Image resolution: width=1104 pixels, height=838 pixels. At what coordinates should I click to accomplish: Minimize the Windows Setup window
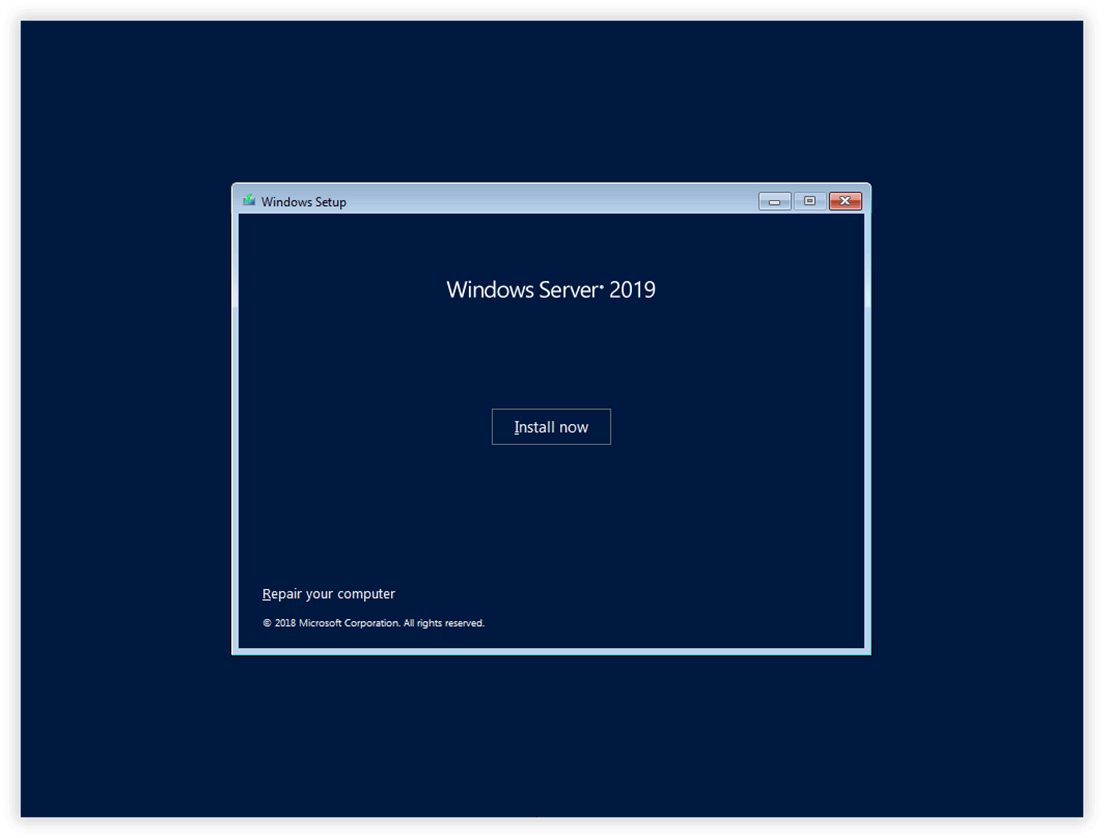774,201
